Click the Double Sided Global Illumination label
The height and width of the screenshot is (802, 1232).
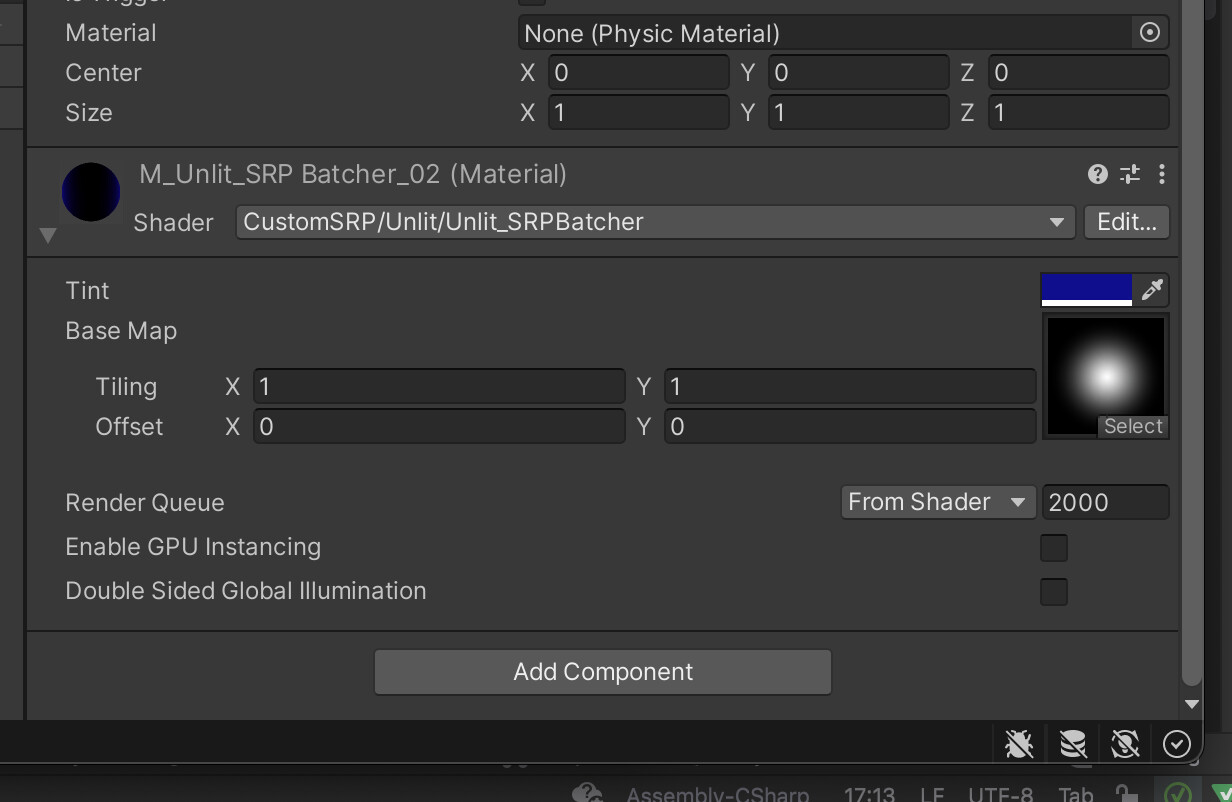pos(246,591)
